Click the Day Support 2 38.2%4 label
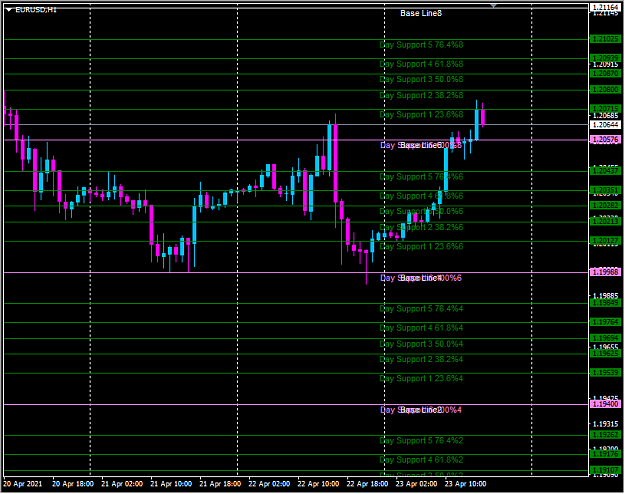 tap(421, 360)
